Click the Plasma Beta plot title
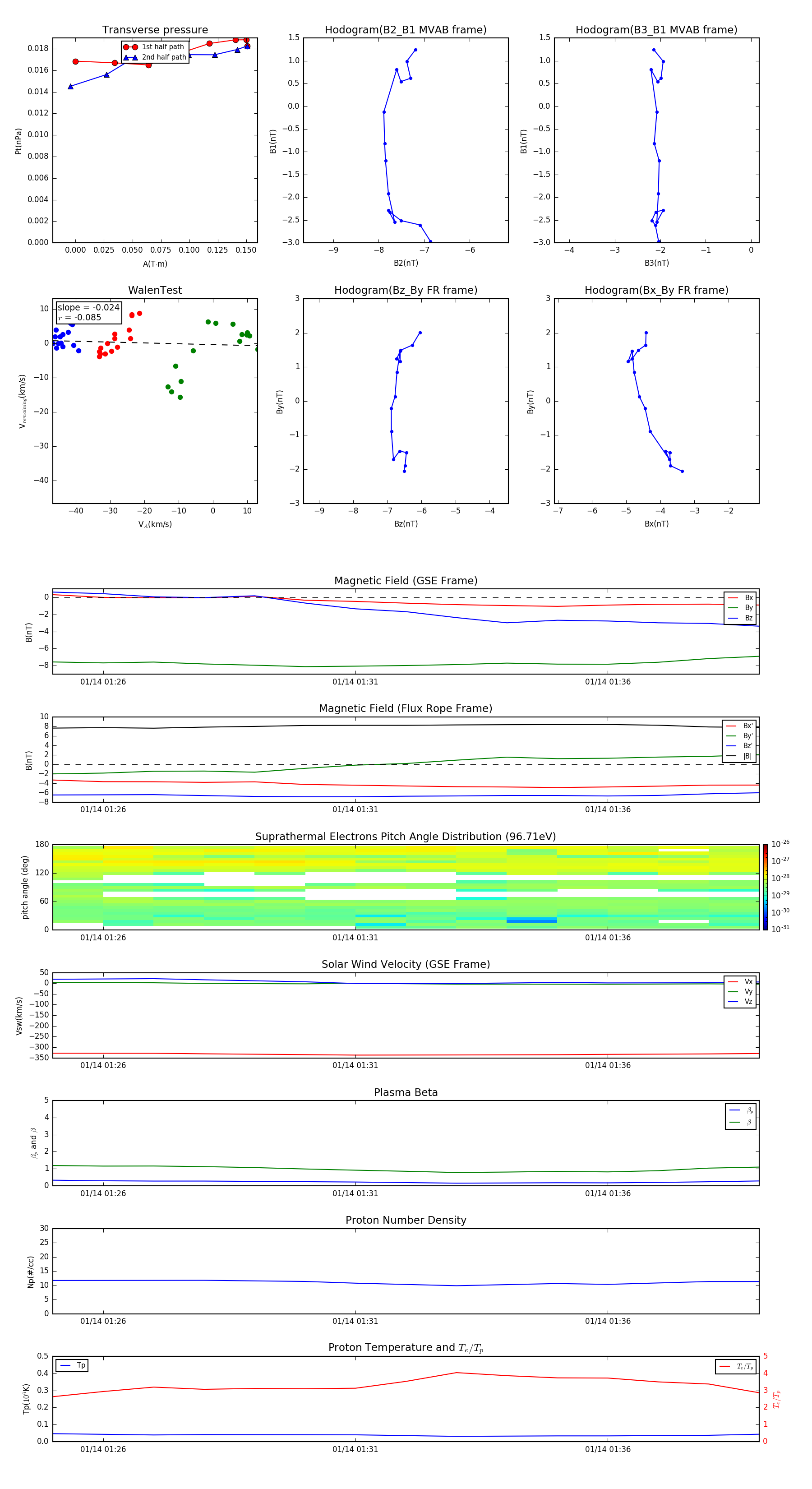The image size is (812, 1489). point(406,1092)
